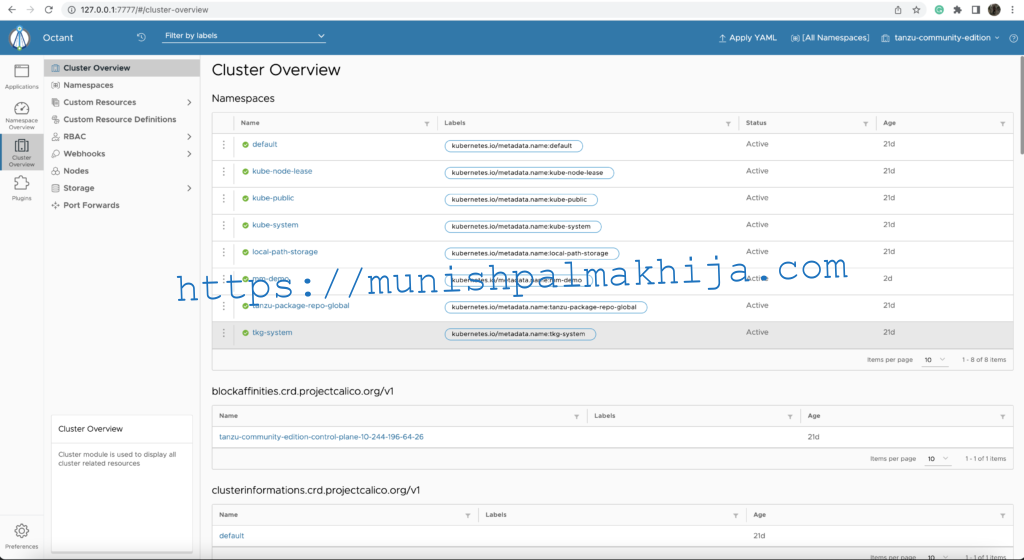The image size is (1024, 560).
Task: Click label chip kubernetes.io/metadata.name:default
Action: [513, 146]
